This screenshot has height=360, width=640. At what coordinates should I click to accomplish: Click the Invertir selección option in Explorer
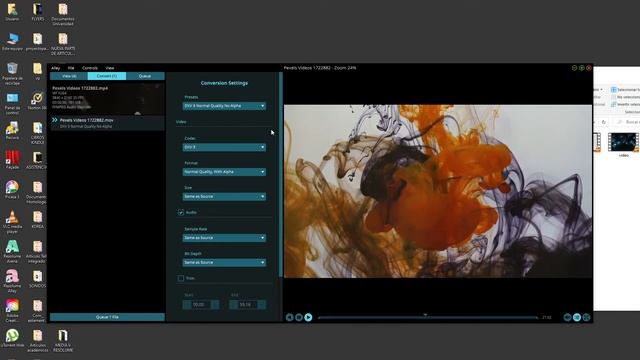626,104
